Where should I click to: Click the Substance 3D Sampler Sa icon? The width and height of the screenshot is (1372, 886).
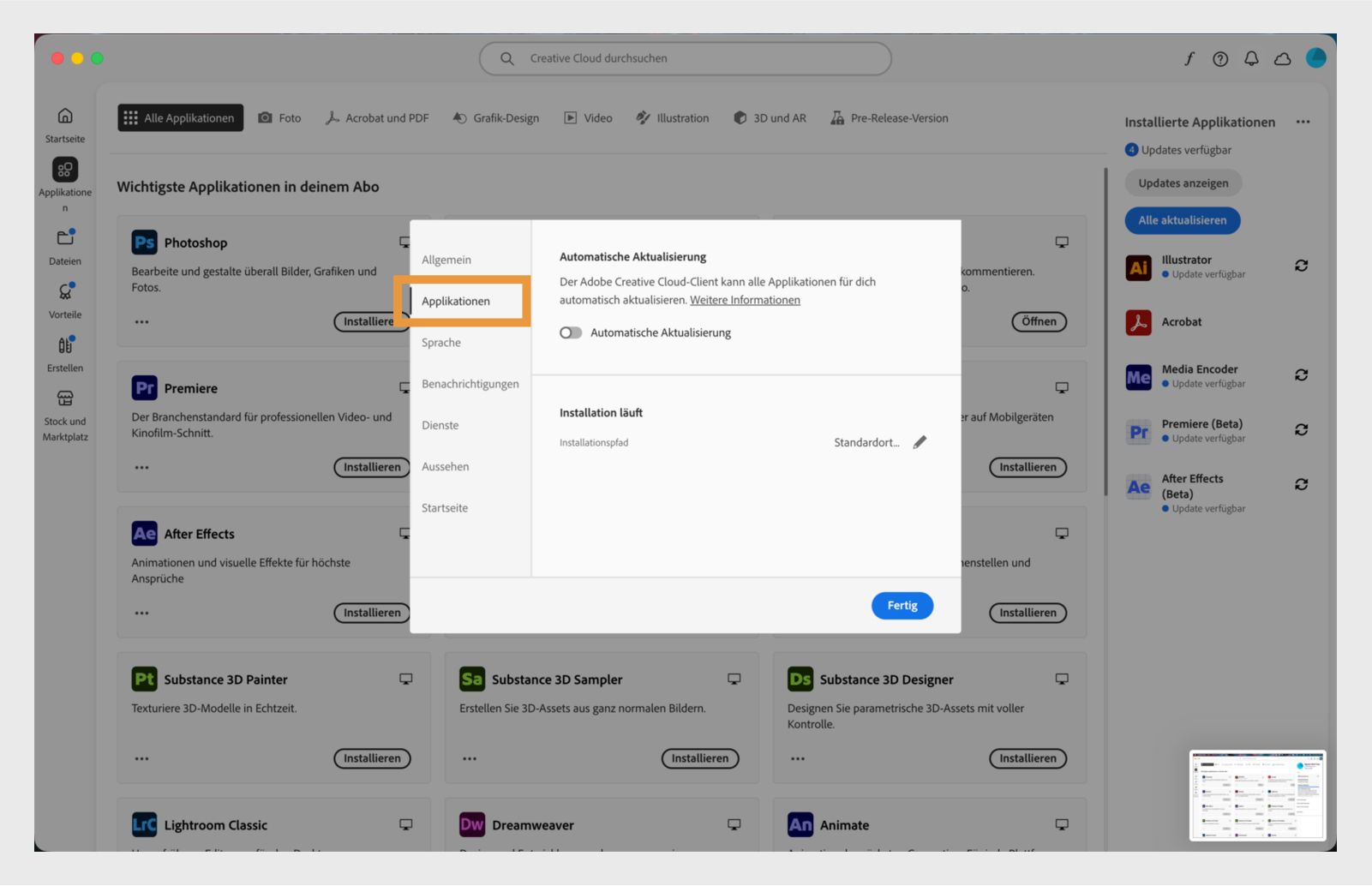[472, 679]
